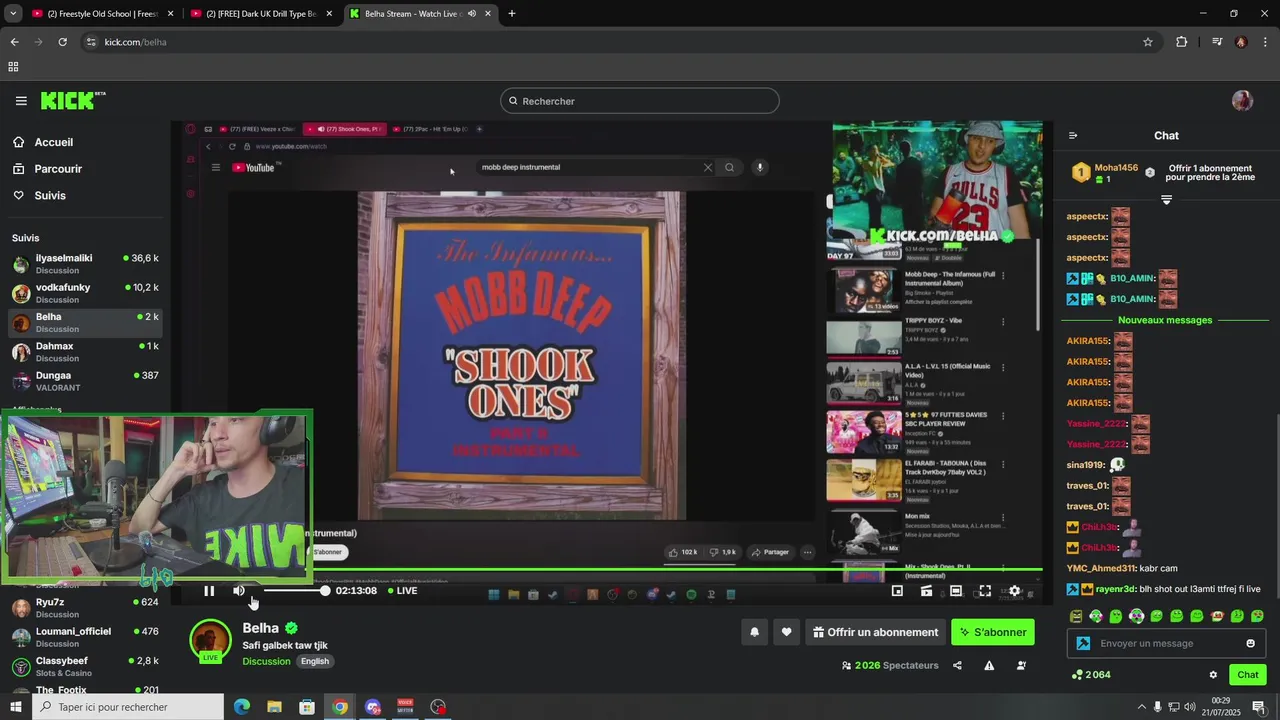This screenshot has height=720, width=1280.
Task: Click the Rechercher search field
Action: [640, 101]
